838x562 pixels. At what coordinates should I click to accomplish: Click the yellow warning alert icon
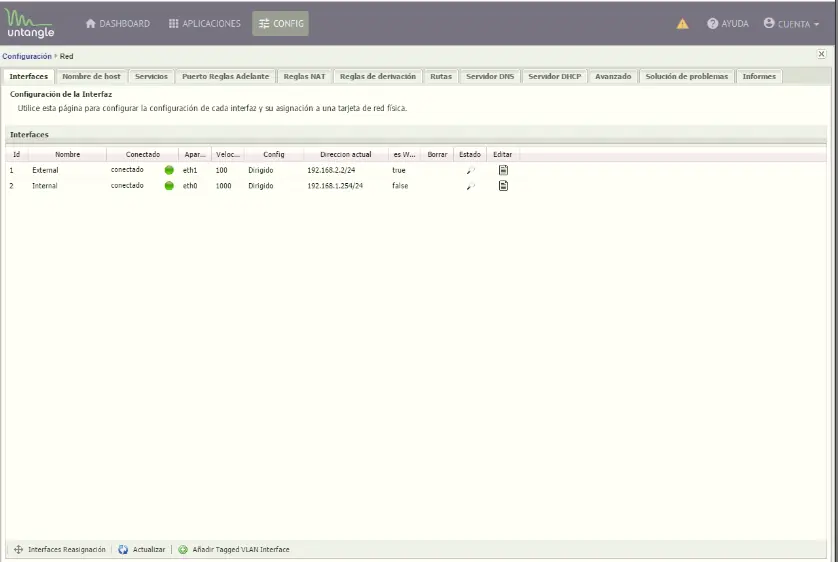pos(682,24)
